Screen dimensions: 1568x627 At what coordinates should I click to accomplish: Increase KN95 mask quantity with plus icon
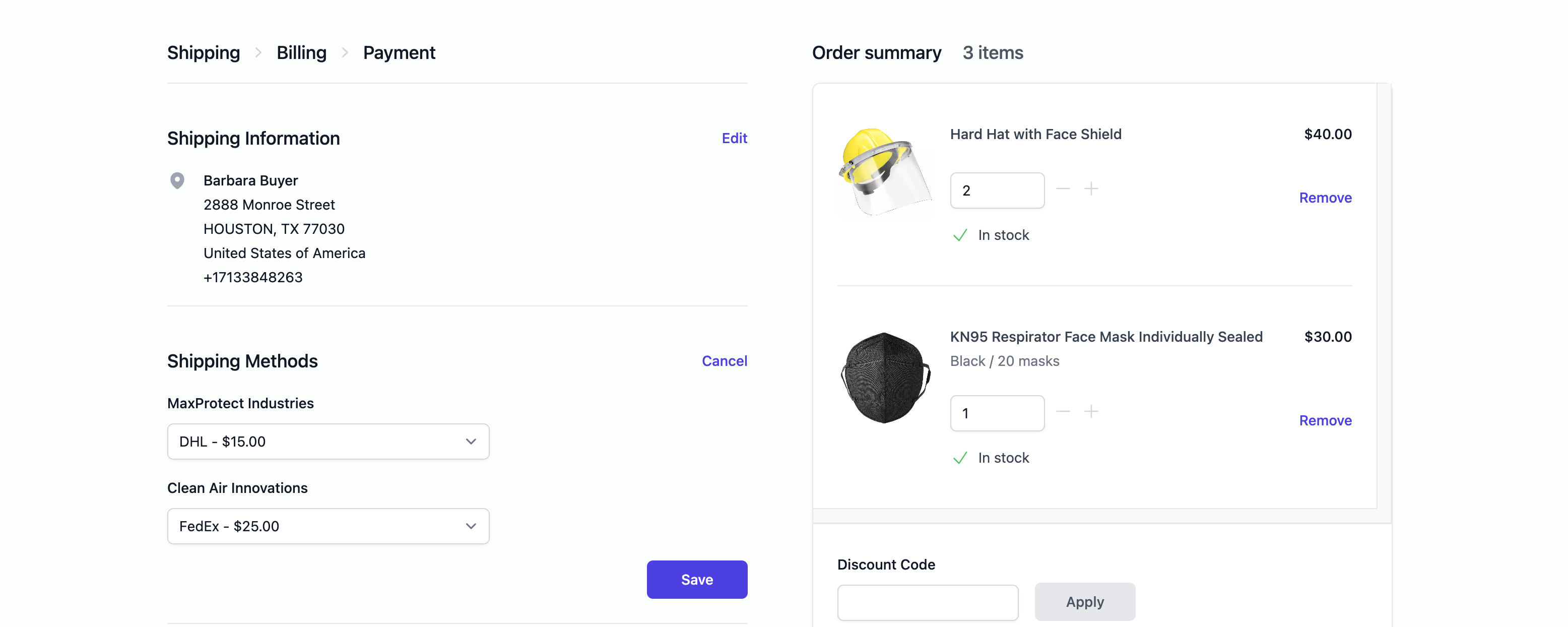click(x=1091, y=412)
